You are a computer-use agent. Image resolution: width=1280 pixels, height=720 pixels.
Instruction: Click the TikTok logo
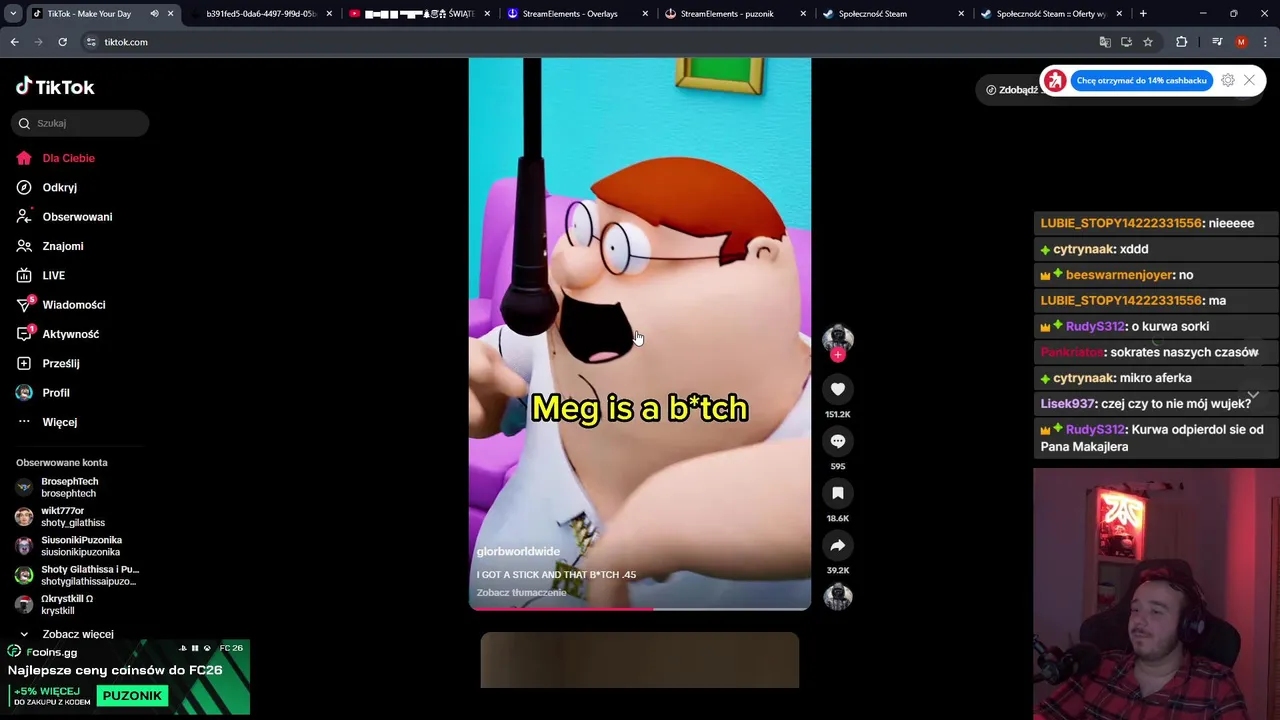pos(55,87)
